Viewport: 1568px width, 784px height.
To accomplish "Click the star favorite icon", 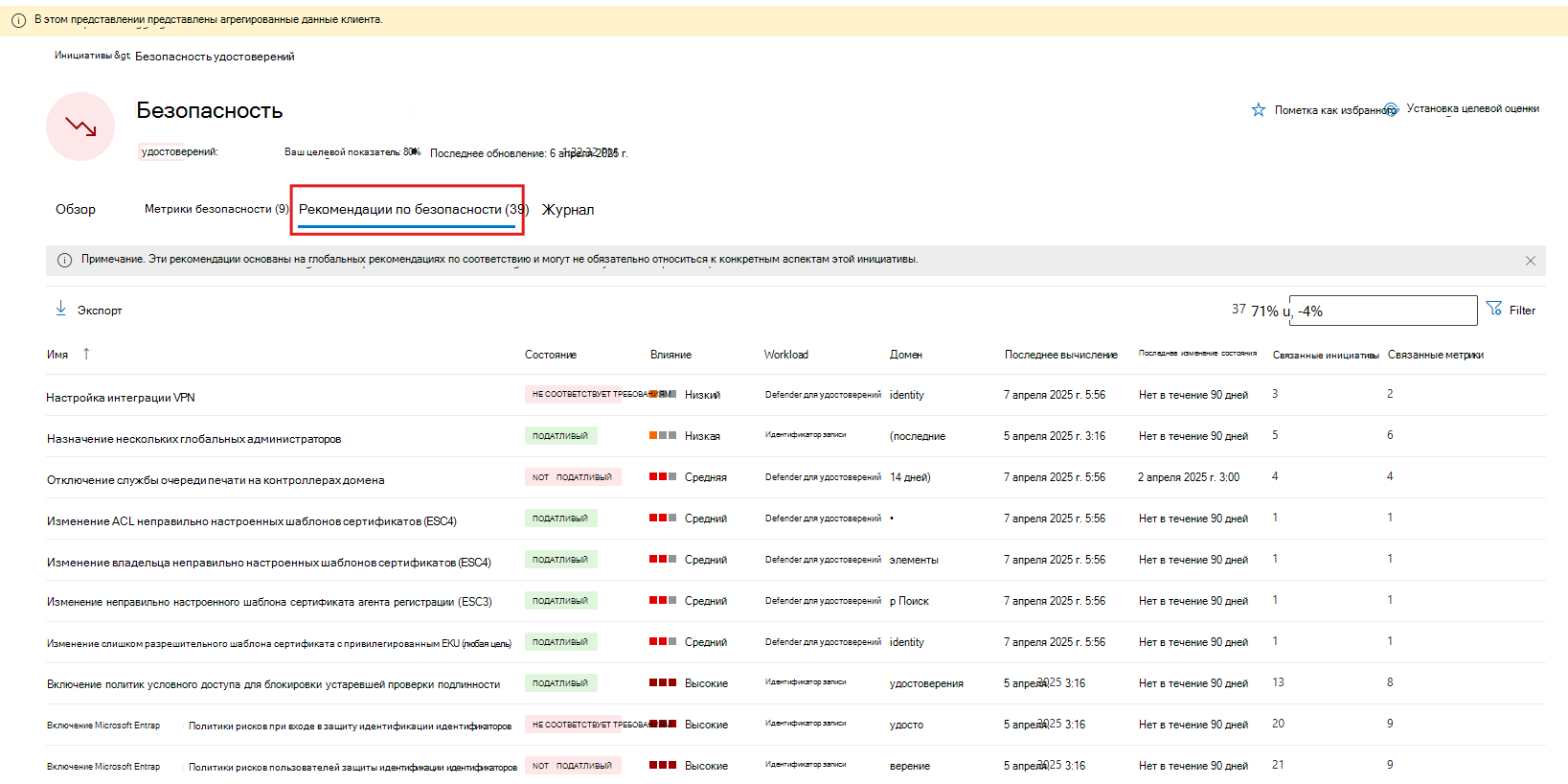I will tap(1258, 110).
